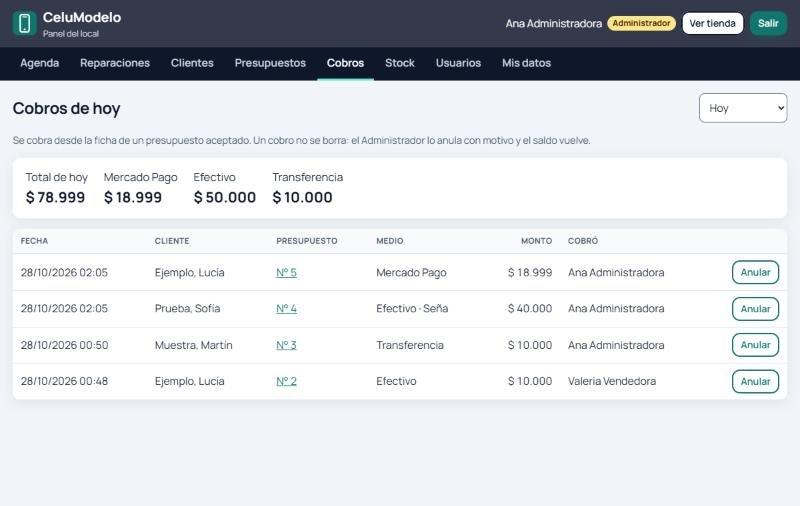Click the Ver tienda button
The height and width of the screenshot is (506, 800).
pos(713,23)
